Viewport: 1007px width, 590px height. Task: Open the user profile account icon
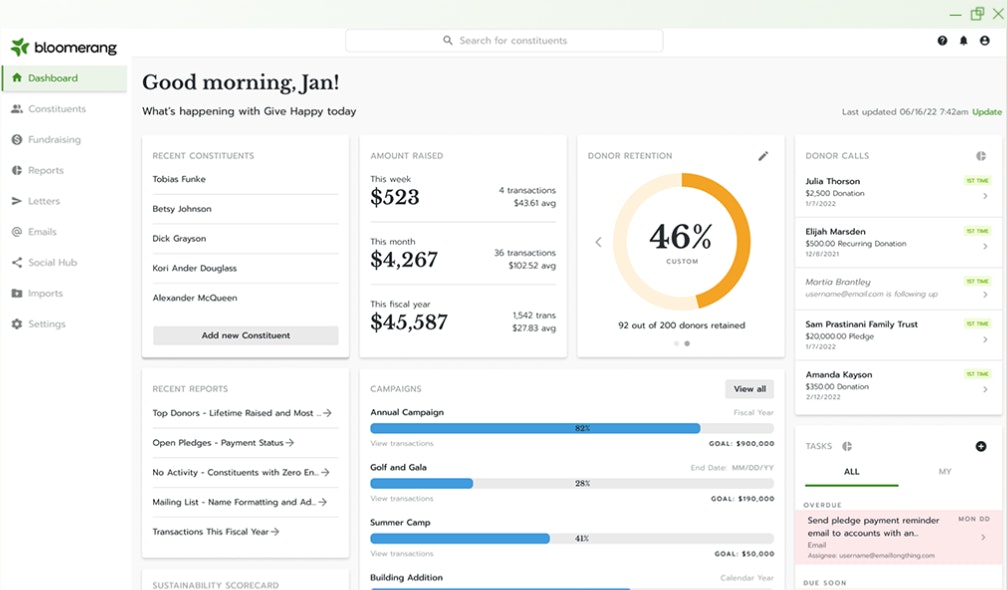985,41
